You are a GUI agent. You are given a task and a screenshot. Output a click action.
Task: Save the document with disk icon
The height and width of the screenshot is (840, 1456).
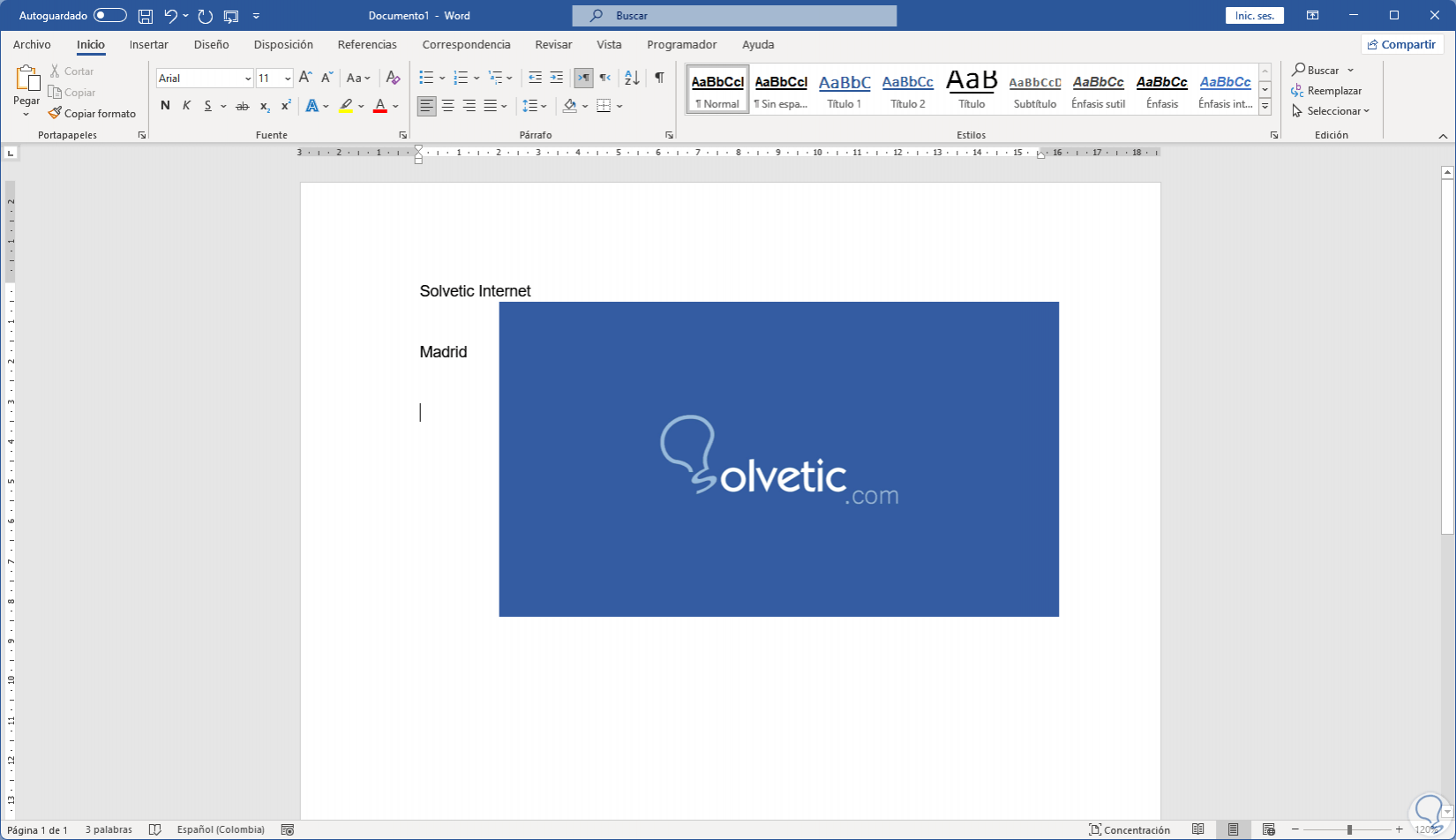click(x=146, y=16)
